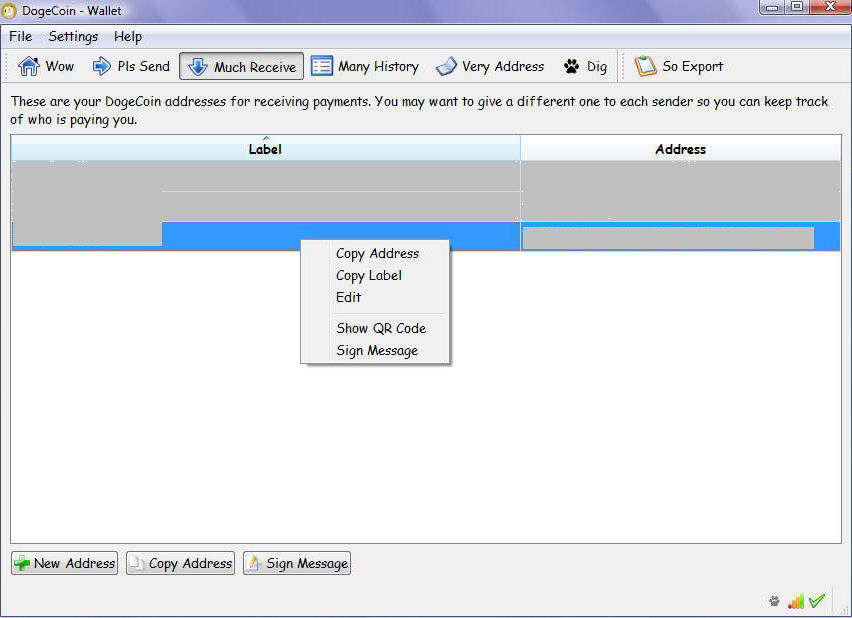The height and width of the screenshot is (618, 852).
Task: Check the network signal bars icon
Action: click(x=796, y=601)
